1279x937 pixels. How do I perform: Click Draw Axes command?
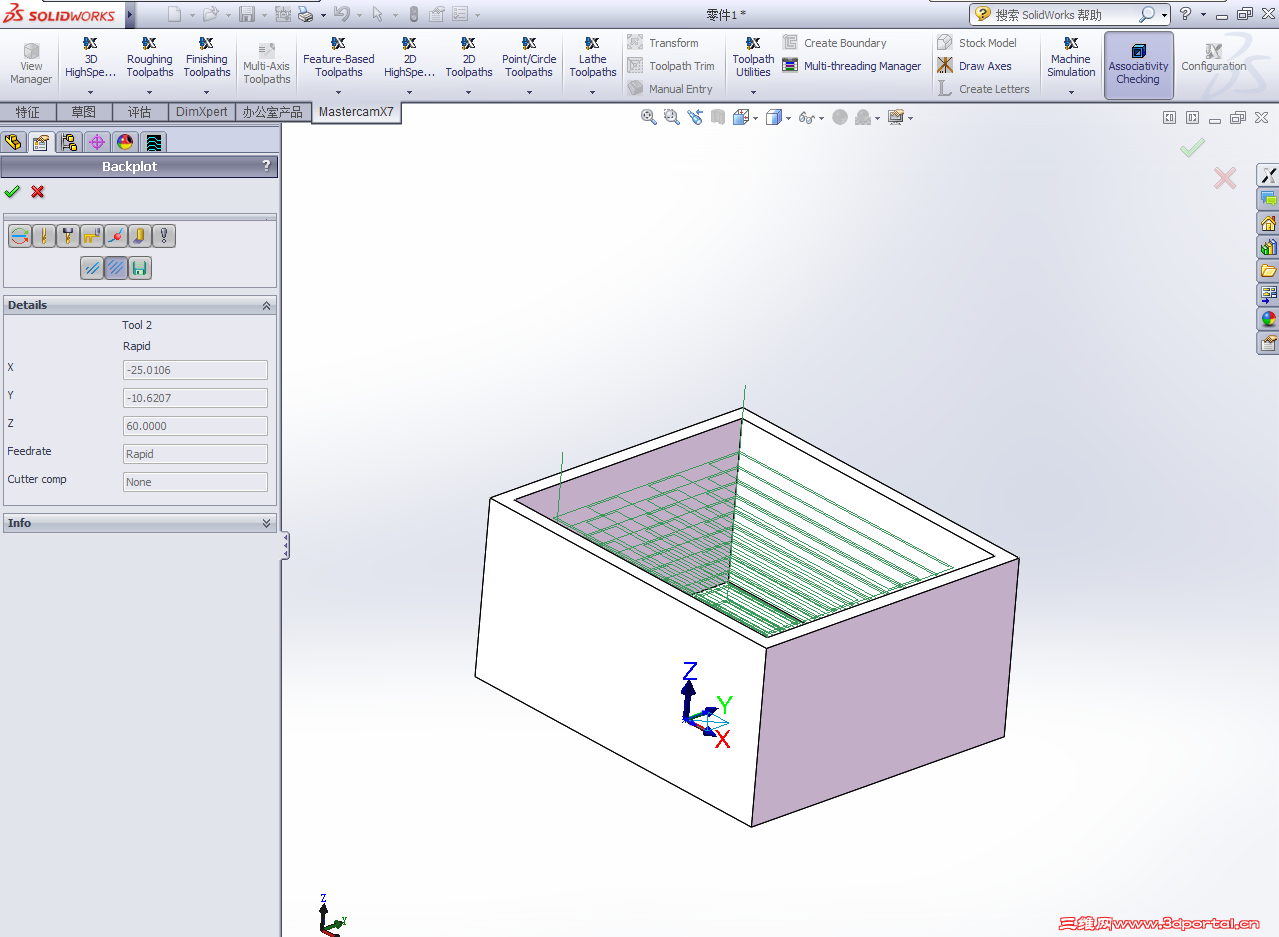pos(974,66)
